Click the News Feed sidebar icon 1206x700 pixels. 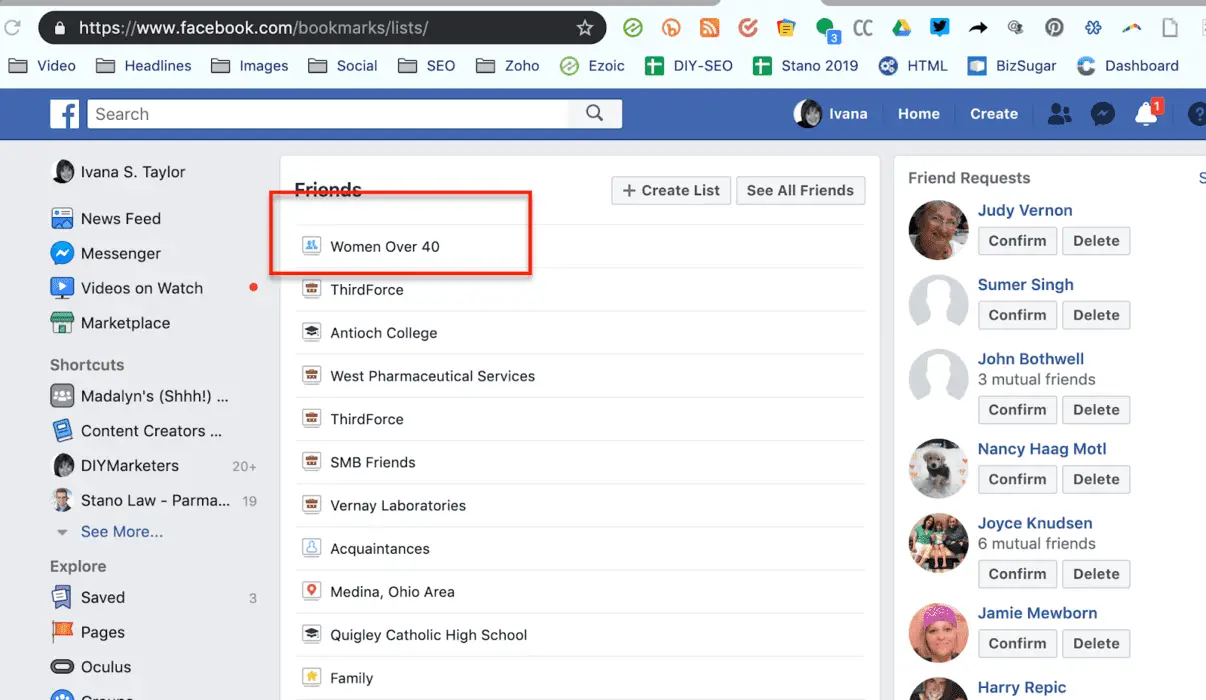62,218
